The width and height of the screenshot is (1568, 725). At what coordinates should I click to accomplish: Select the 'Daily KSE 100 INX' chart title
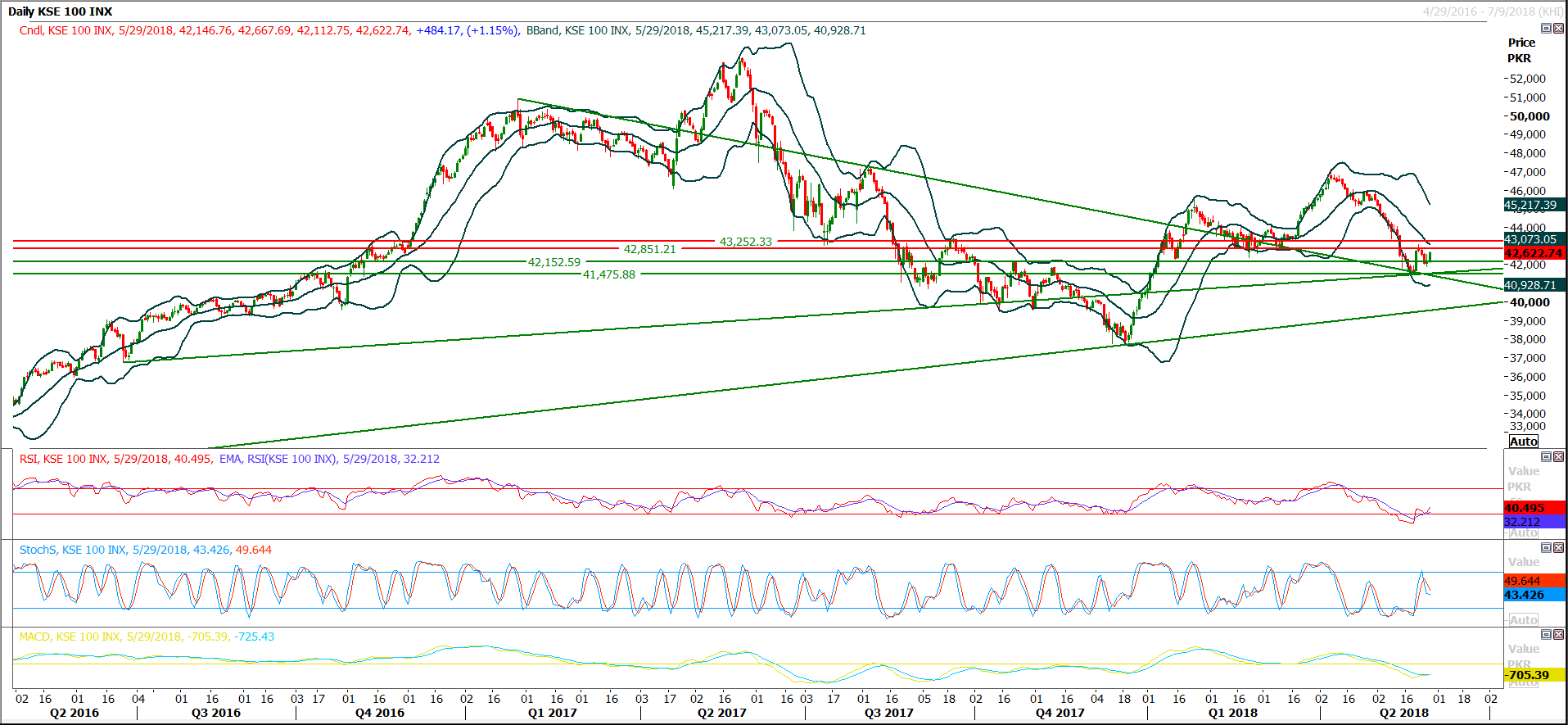pos(60,11)
